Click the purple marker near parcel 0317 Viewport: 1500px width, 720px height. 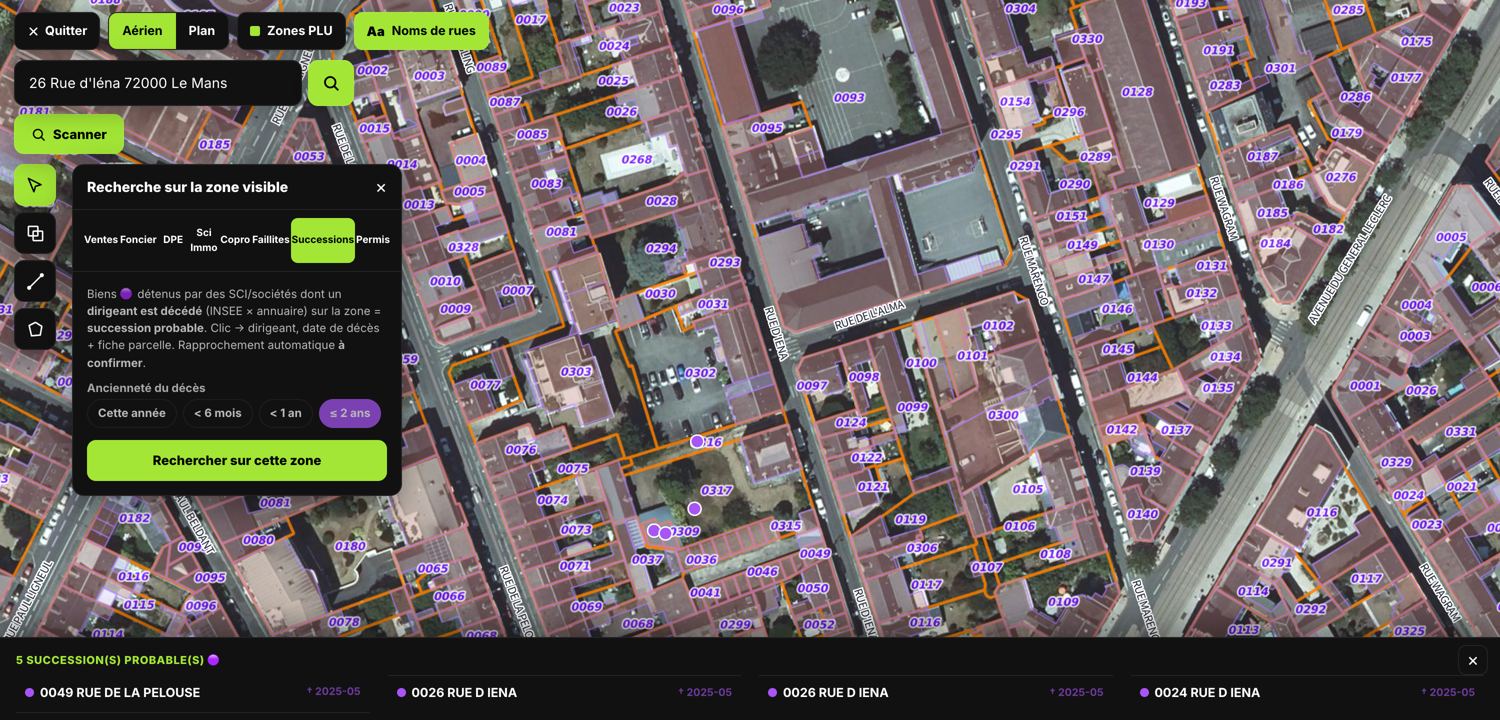[x=695, y=508]
